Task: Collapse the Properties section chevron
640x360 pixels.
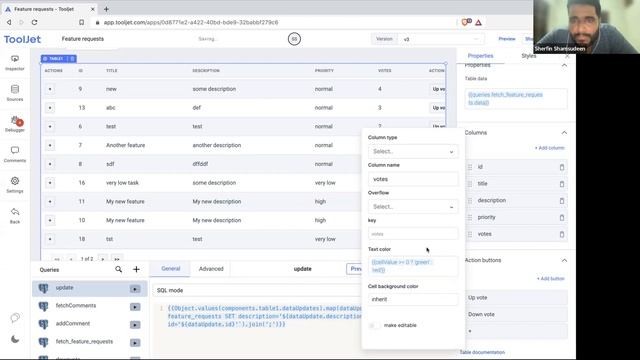Action: [564, 66]
